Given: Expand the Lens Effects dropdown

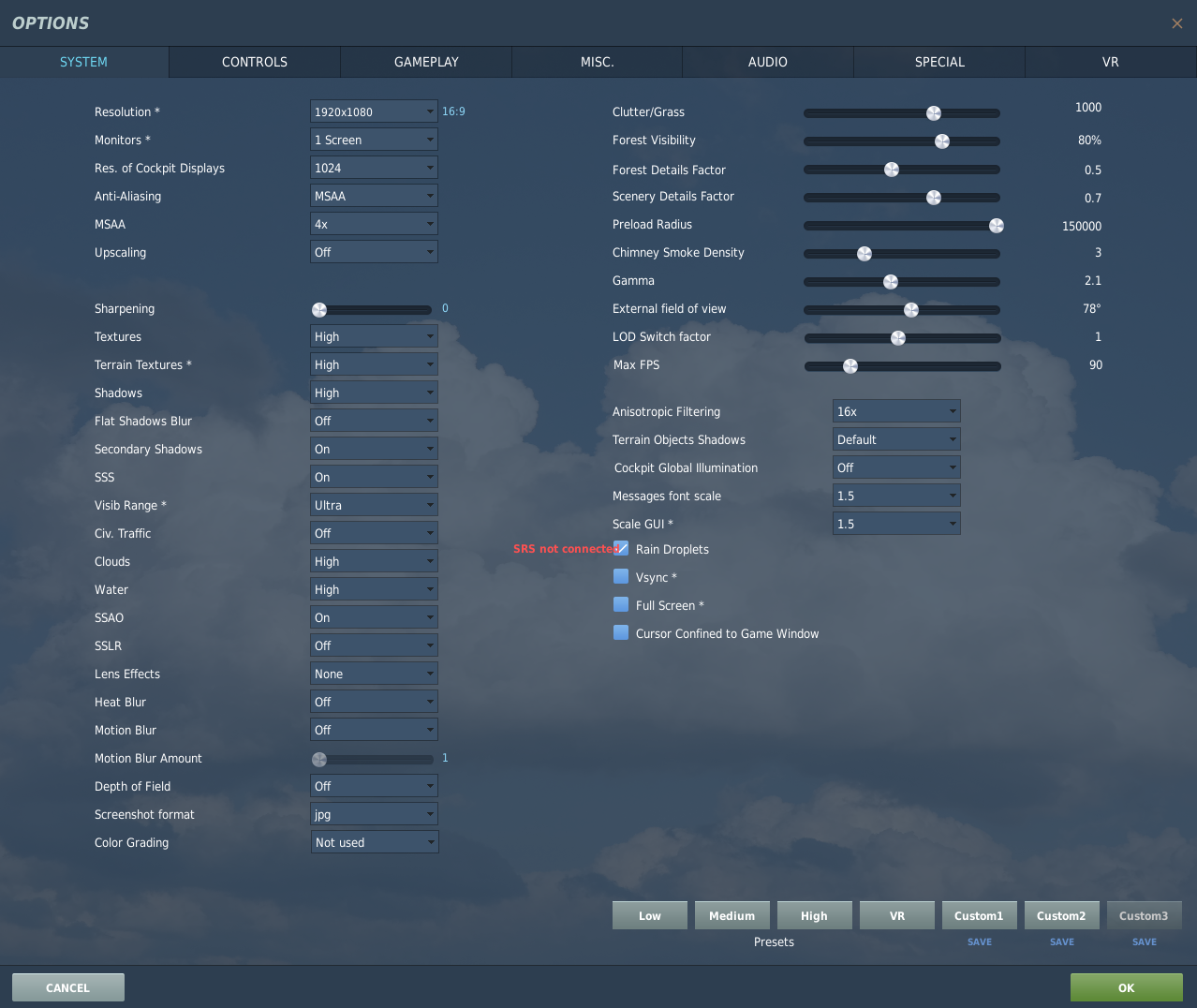Looking at the screenshot, I should click(374, 674).
